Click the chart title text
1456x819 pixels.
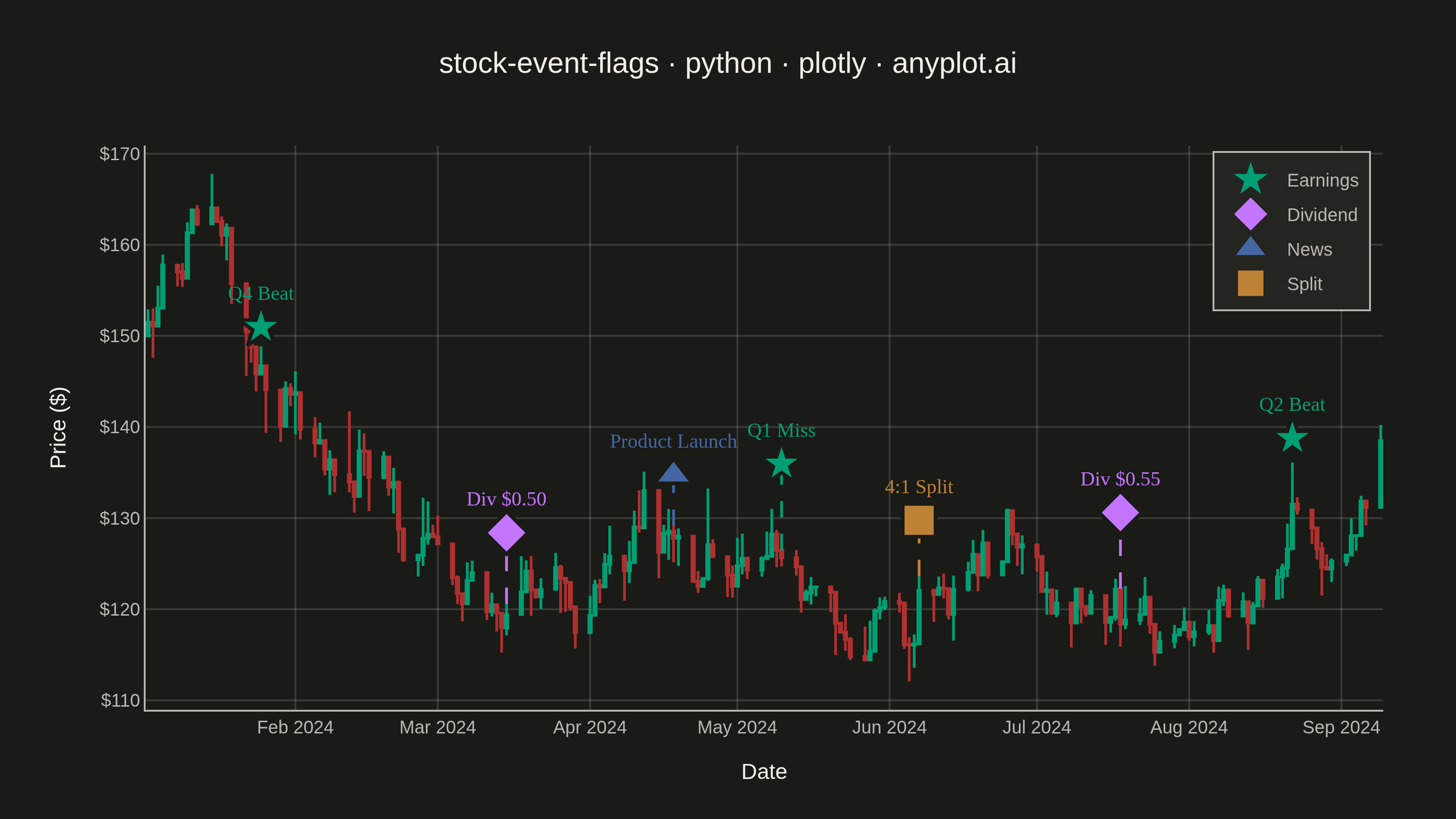point(728,63)
